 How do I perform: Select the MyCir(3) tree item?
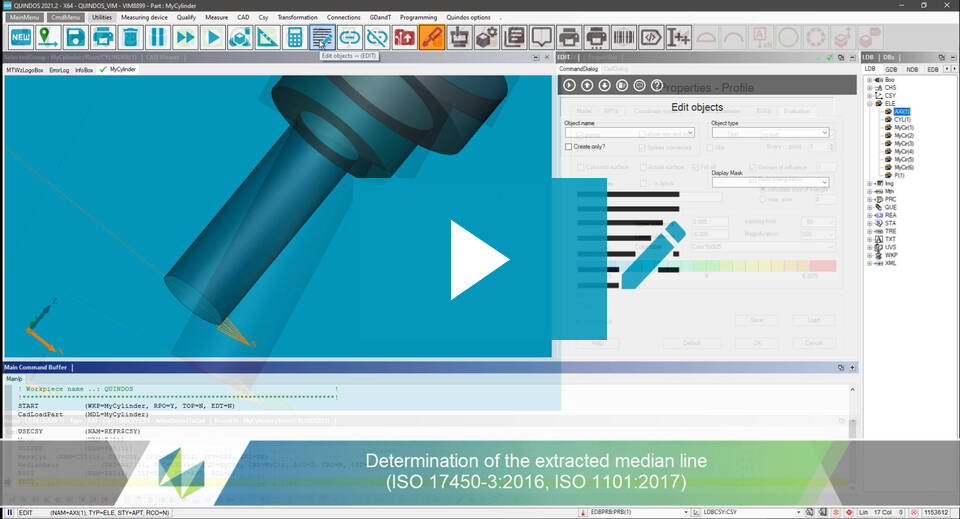pyautogui.click(x=904, y=143)
